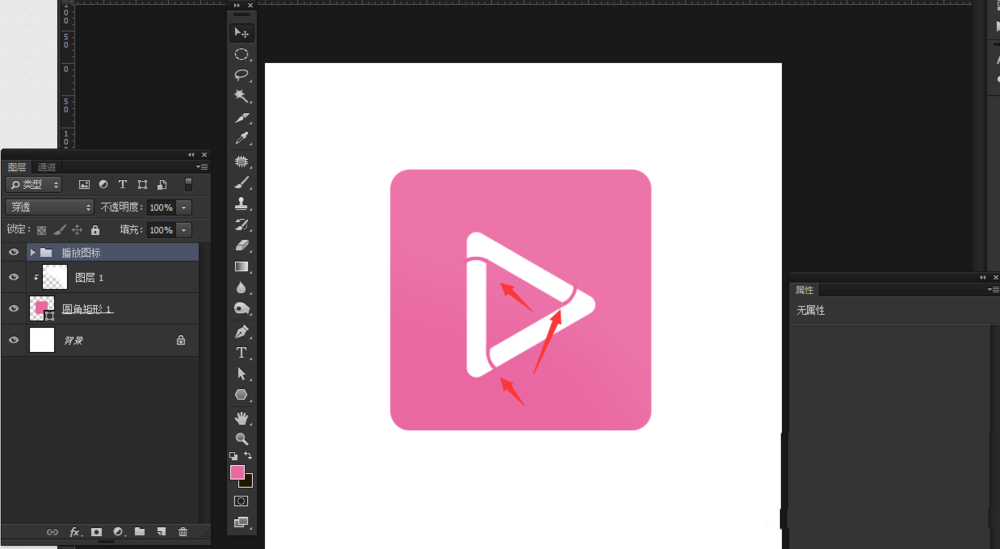Select the Horizontal Type tool
Screen dimensions: 1000x549
point(242,353)
